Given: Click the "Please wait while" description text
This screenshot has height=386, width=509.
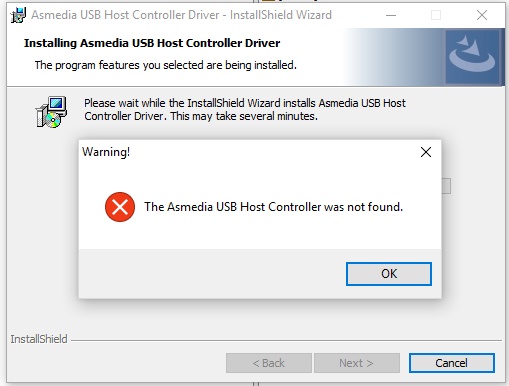Looking at the screenshot, I should pyautogui.click(x=245, y=110).
